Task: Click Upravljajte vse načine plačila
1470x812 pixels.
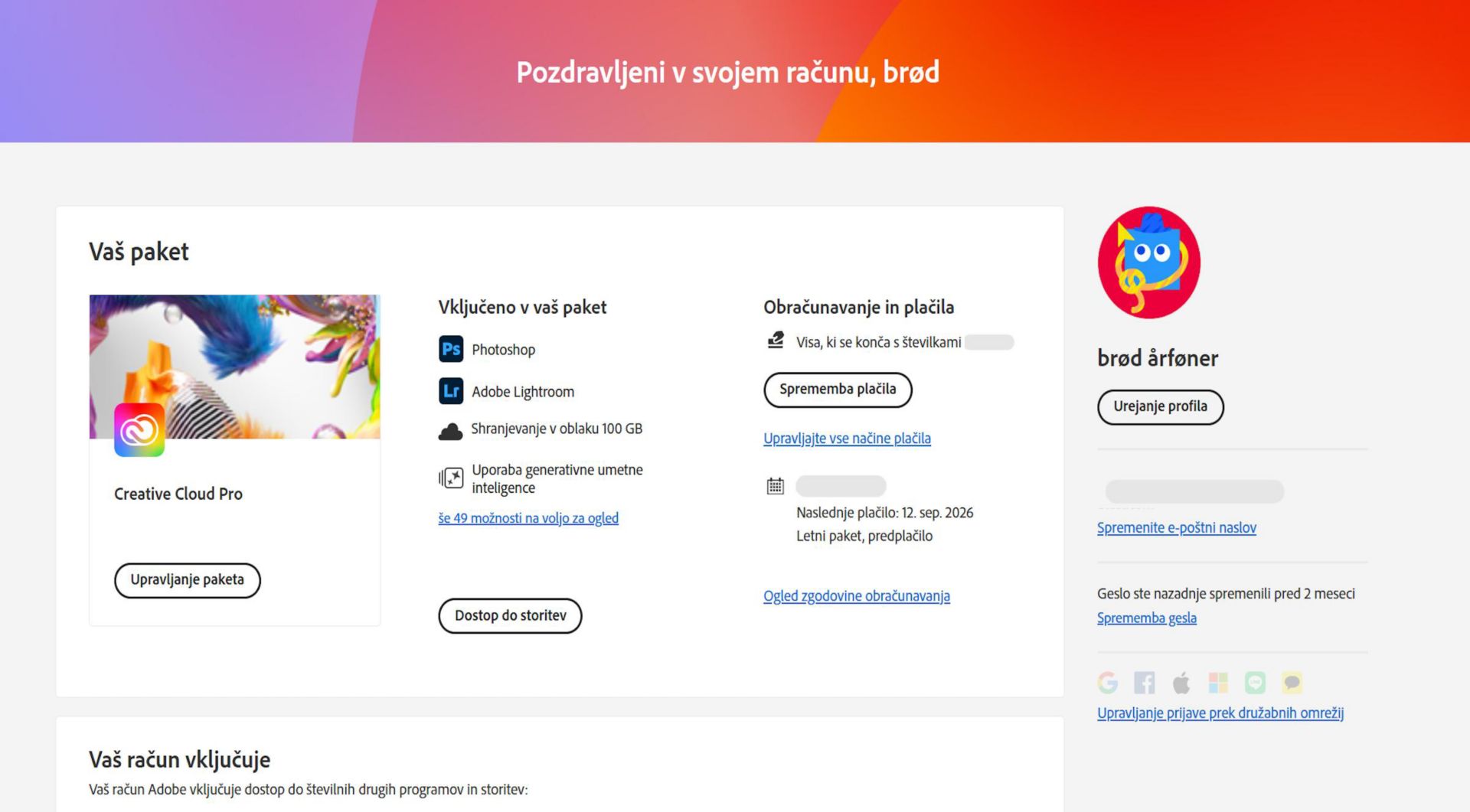Action: (847, 439)
